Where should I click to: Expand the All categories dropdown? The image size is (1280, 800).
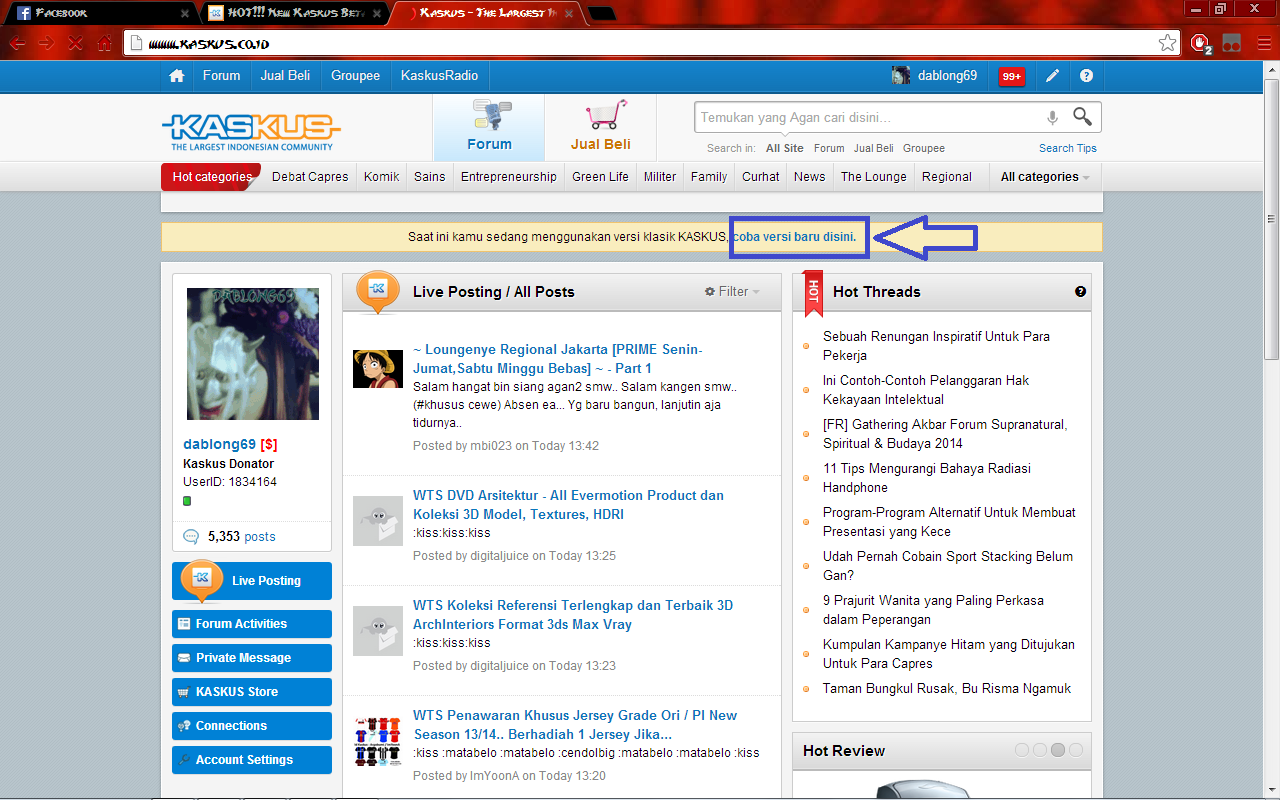pos(1045,177)
